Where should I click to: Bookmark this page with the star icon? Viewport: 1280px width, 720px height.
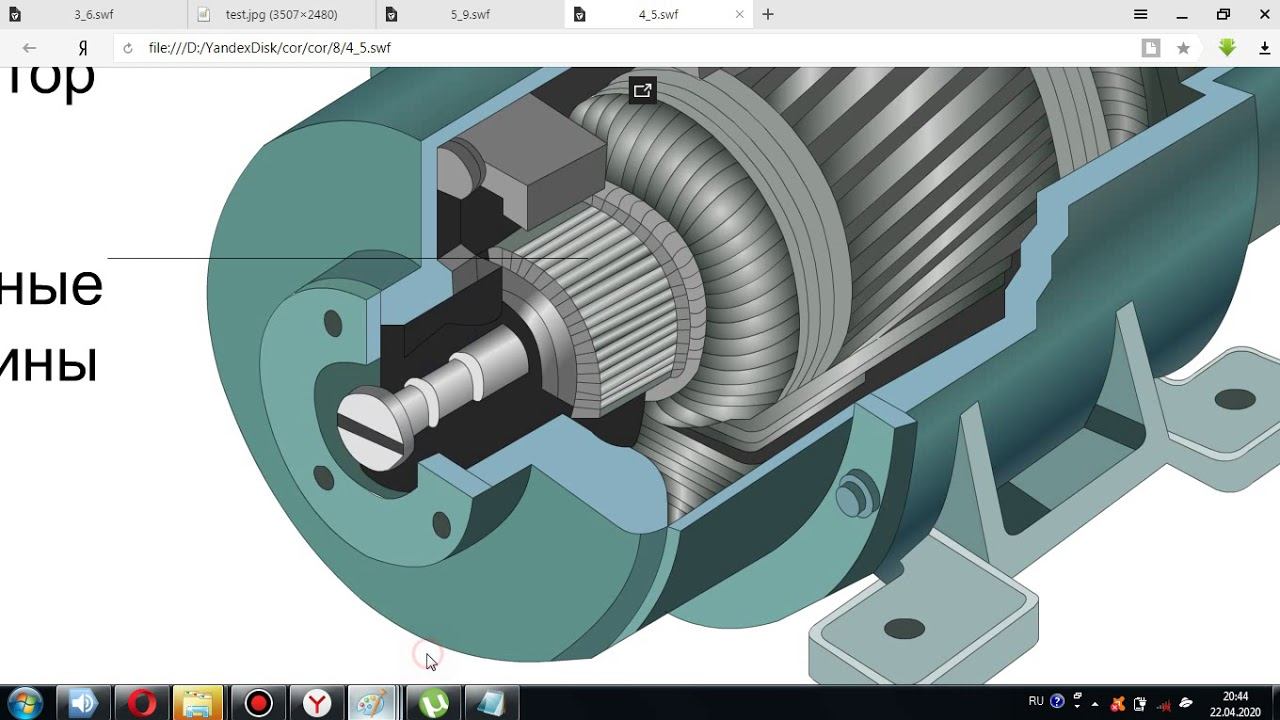tap(1184, 48)
